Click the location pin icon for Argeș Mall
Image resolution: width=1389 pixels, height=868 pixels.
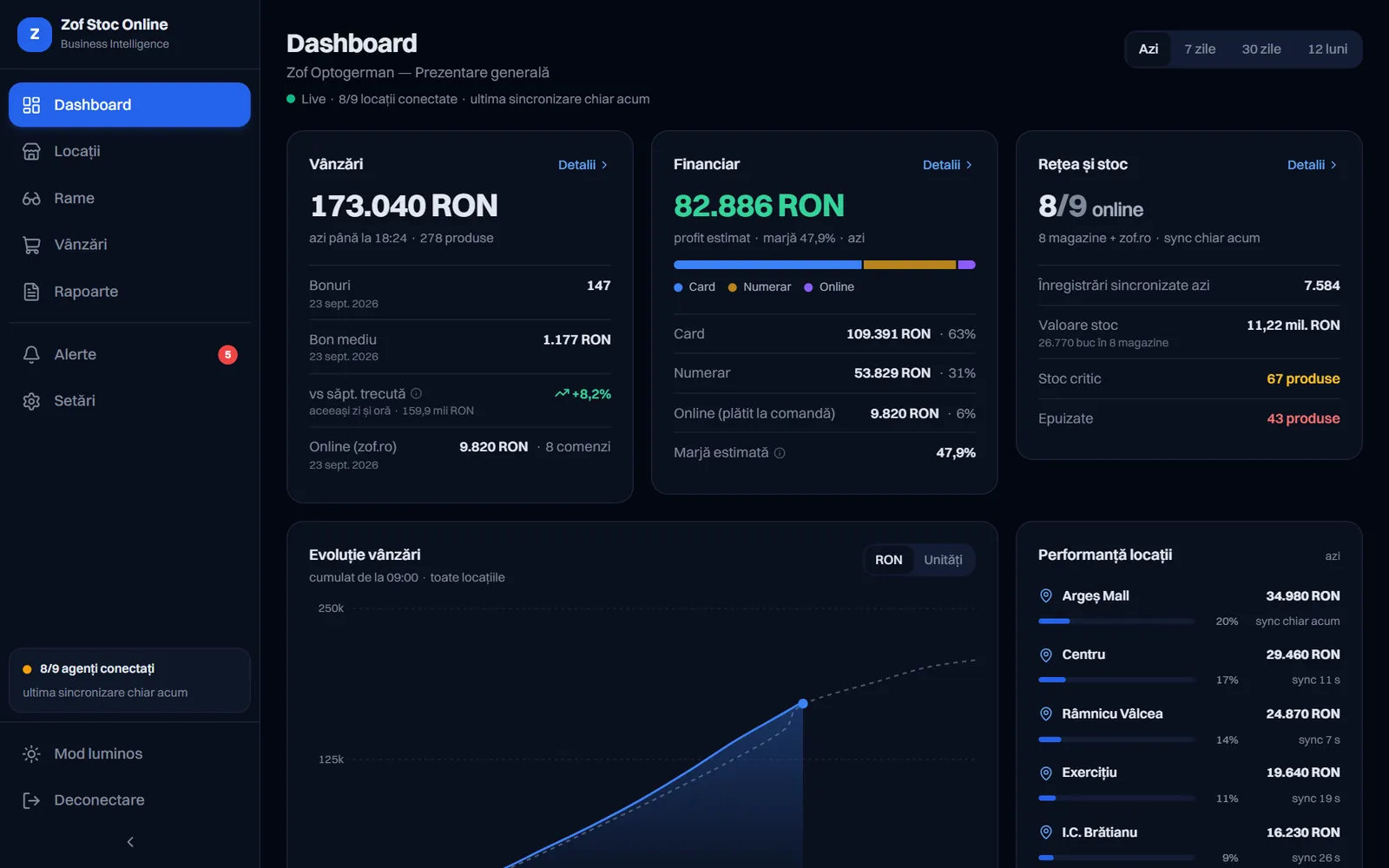coord(1046,595)
